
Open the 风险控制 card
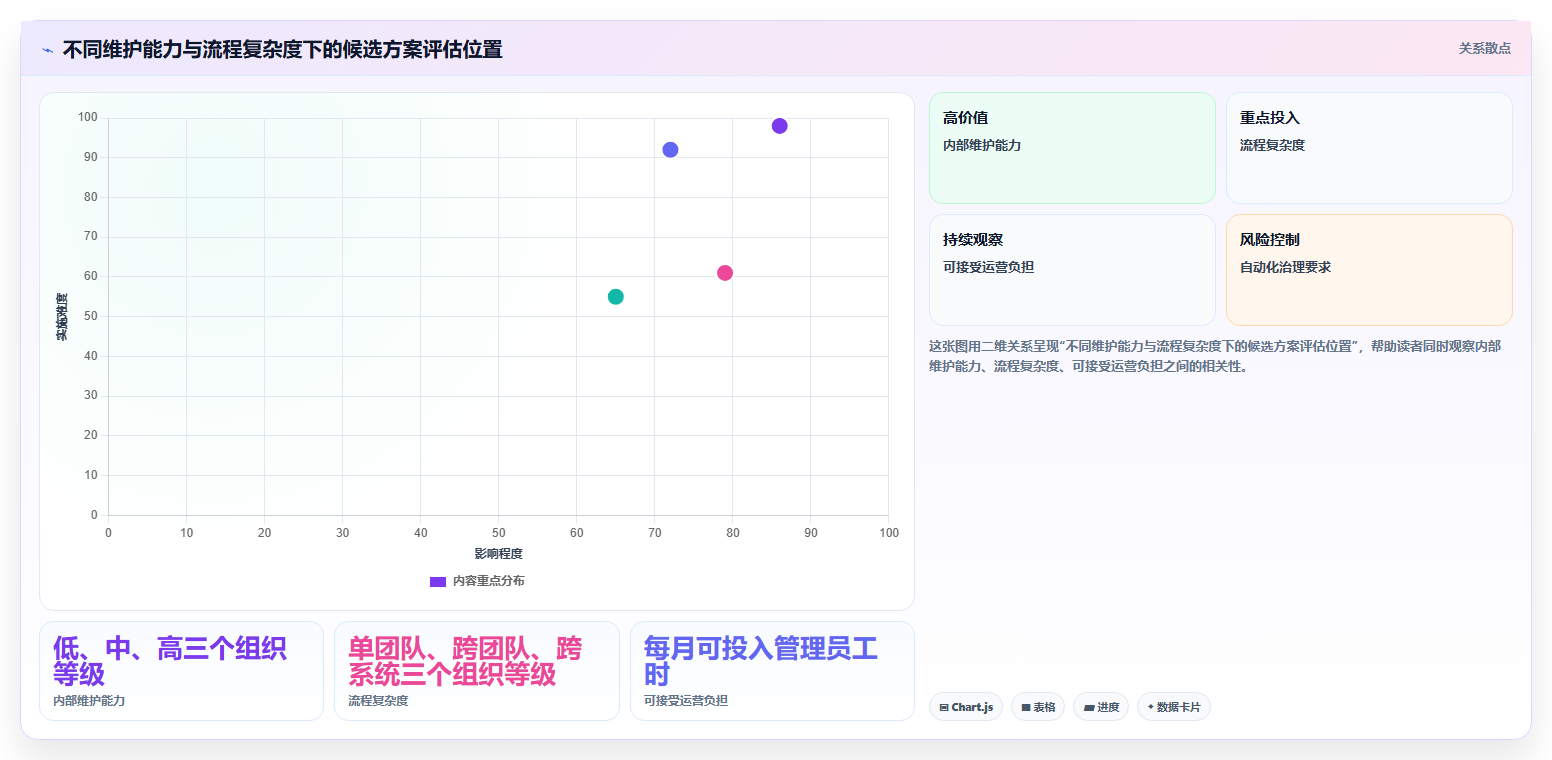1369,270
